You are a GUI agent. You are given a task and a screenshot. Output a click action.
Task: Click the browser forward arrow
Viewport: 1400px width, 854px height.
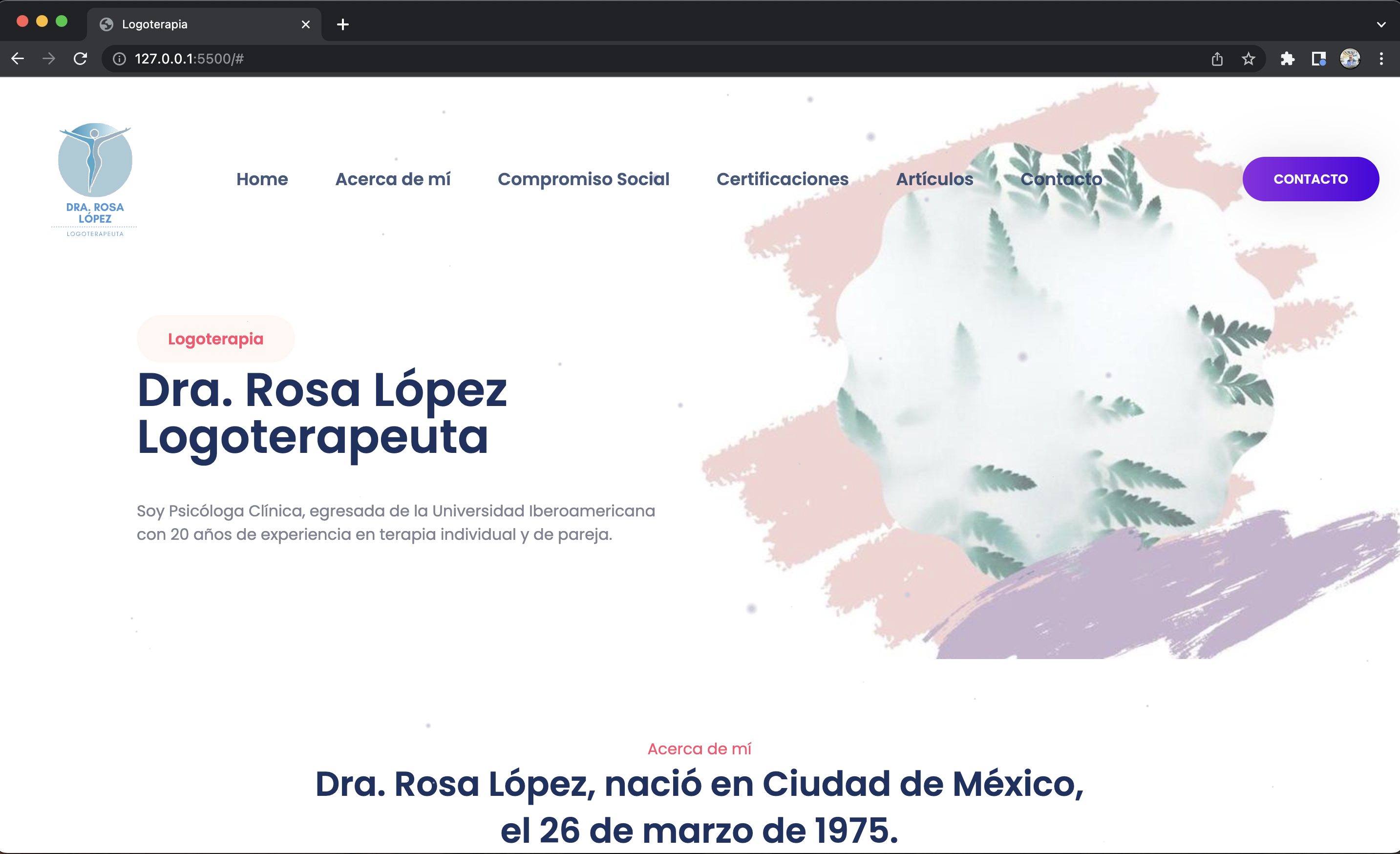coord(49,59)
